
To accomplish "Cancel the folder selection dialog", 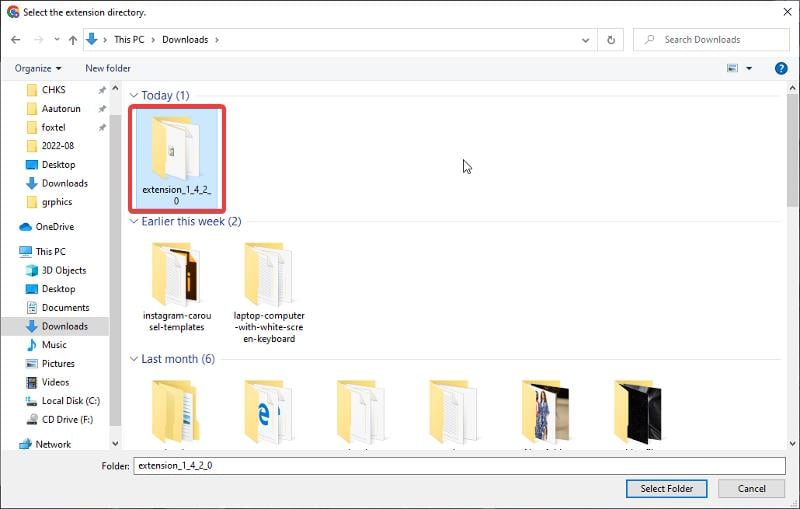I will point(751,489).
